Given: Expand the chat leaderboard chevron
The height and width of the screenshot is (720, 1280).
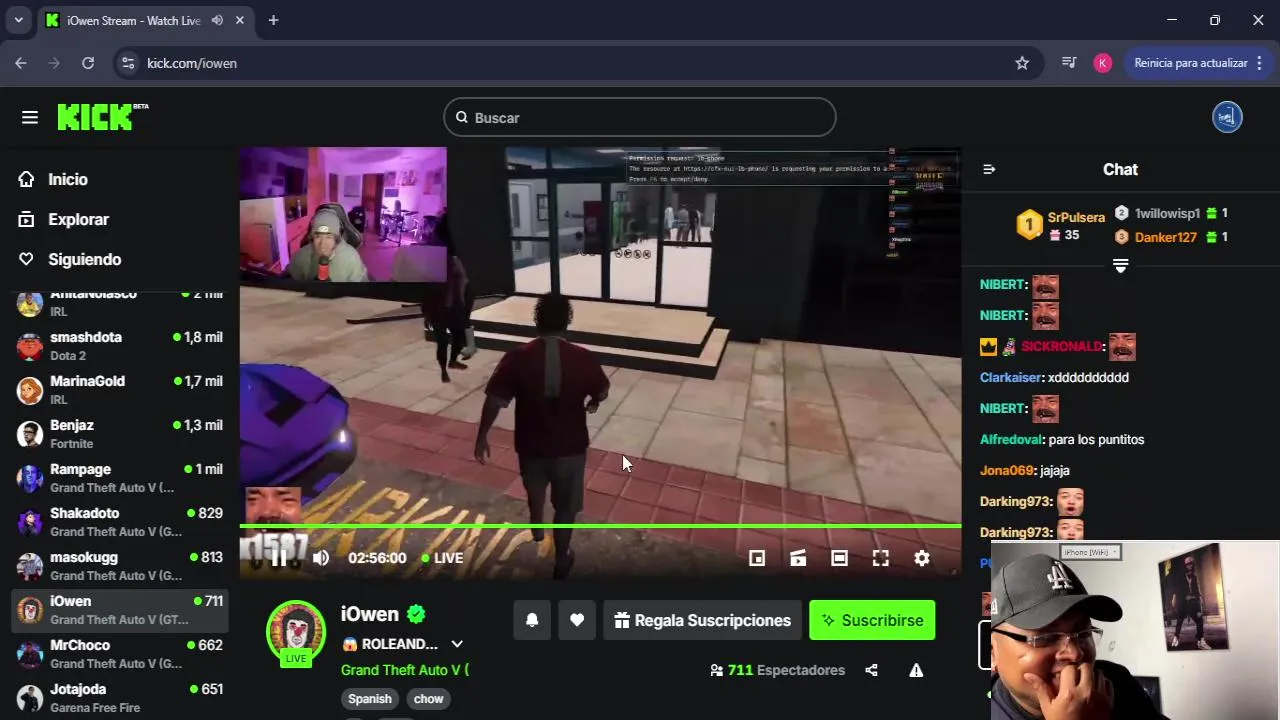Looking at the screenshot, I should pyautogui.click(x=1120, y=266).
